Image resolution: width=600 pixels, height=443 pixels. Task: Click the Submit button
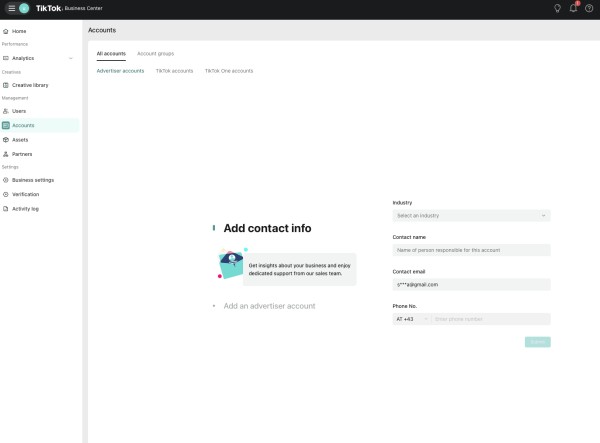coord(537,342)
